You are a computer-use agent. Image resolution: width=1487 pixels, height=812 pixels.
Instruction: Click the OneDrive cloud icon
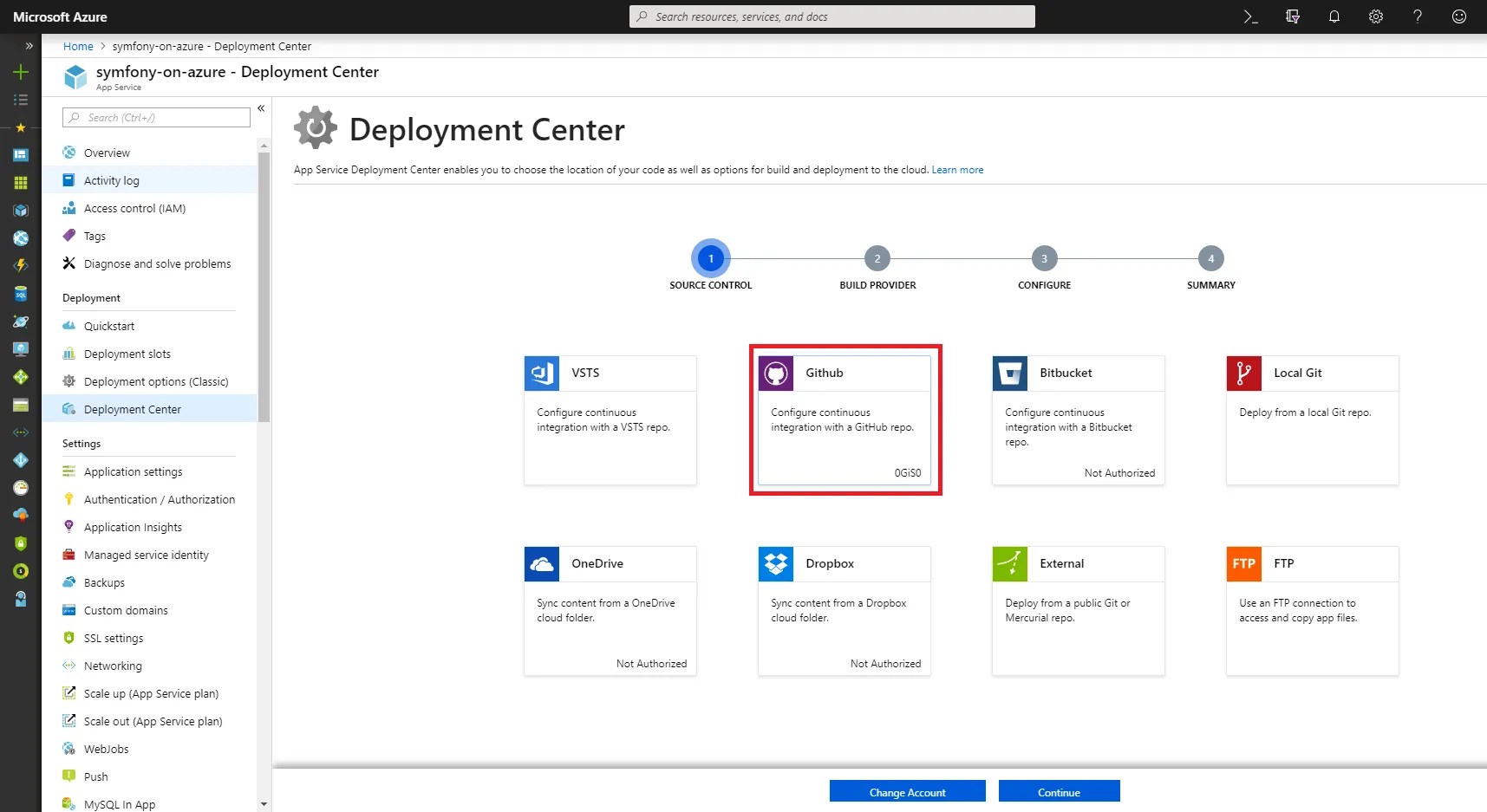[x=542, y=564]
